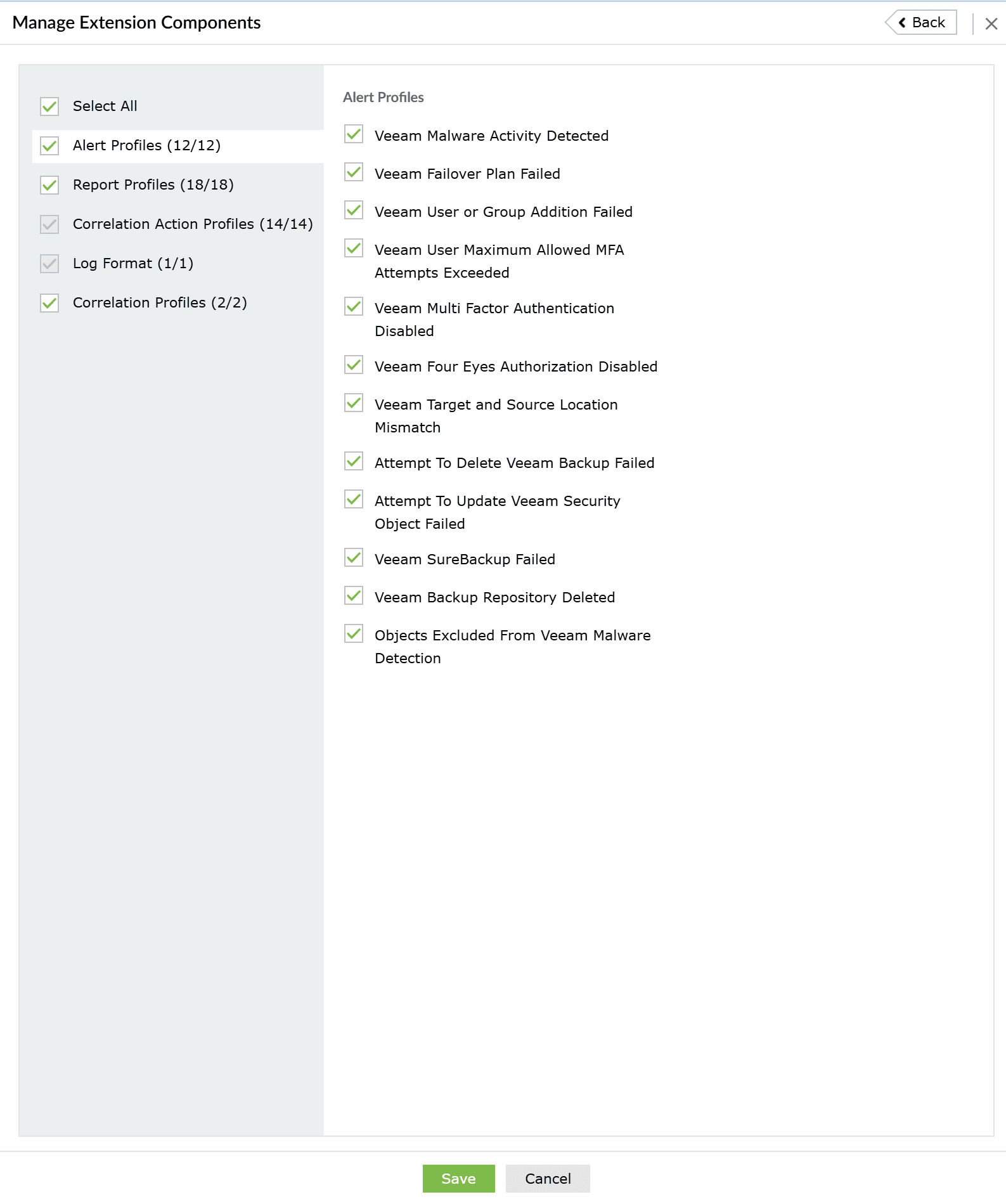The width and height of the screenshot is (1006, 1204).
Task: Open the Alert Profiles (12/12) category
Action: 146,146
